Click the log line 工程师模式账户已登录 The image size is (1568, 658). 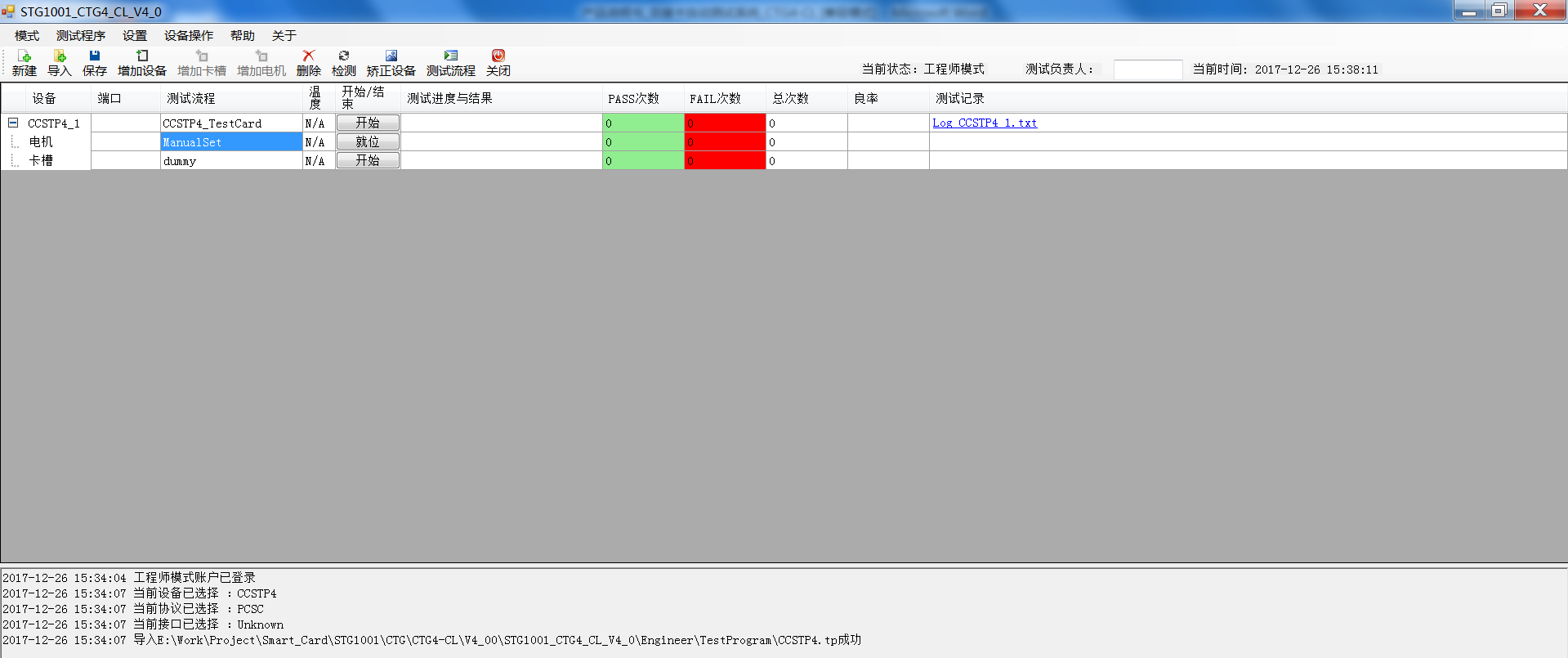(x=129, y=578)
